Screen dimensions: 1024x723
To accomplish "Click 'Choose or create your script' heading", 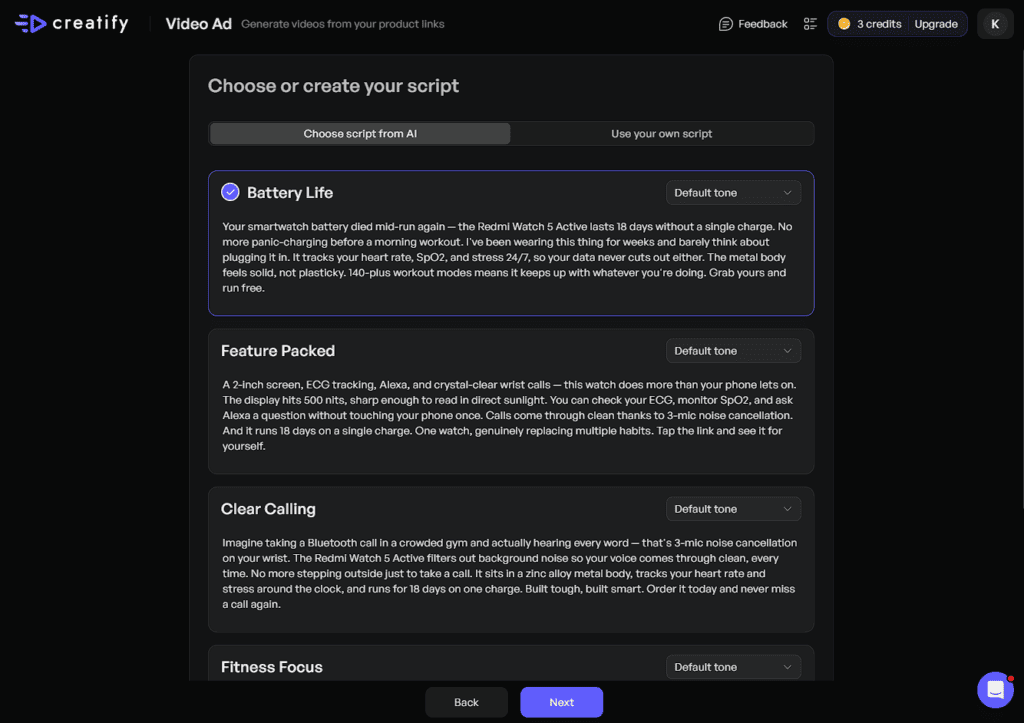I will coord(333,86).
